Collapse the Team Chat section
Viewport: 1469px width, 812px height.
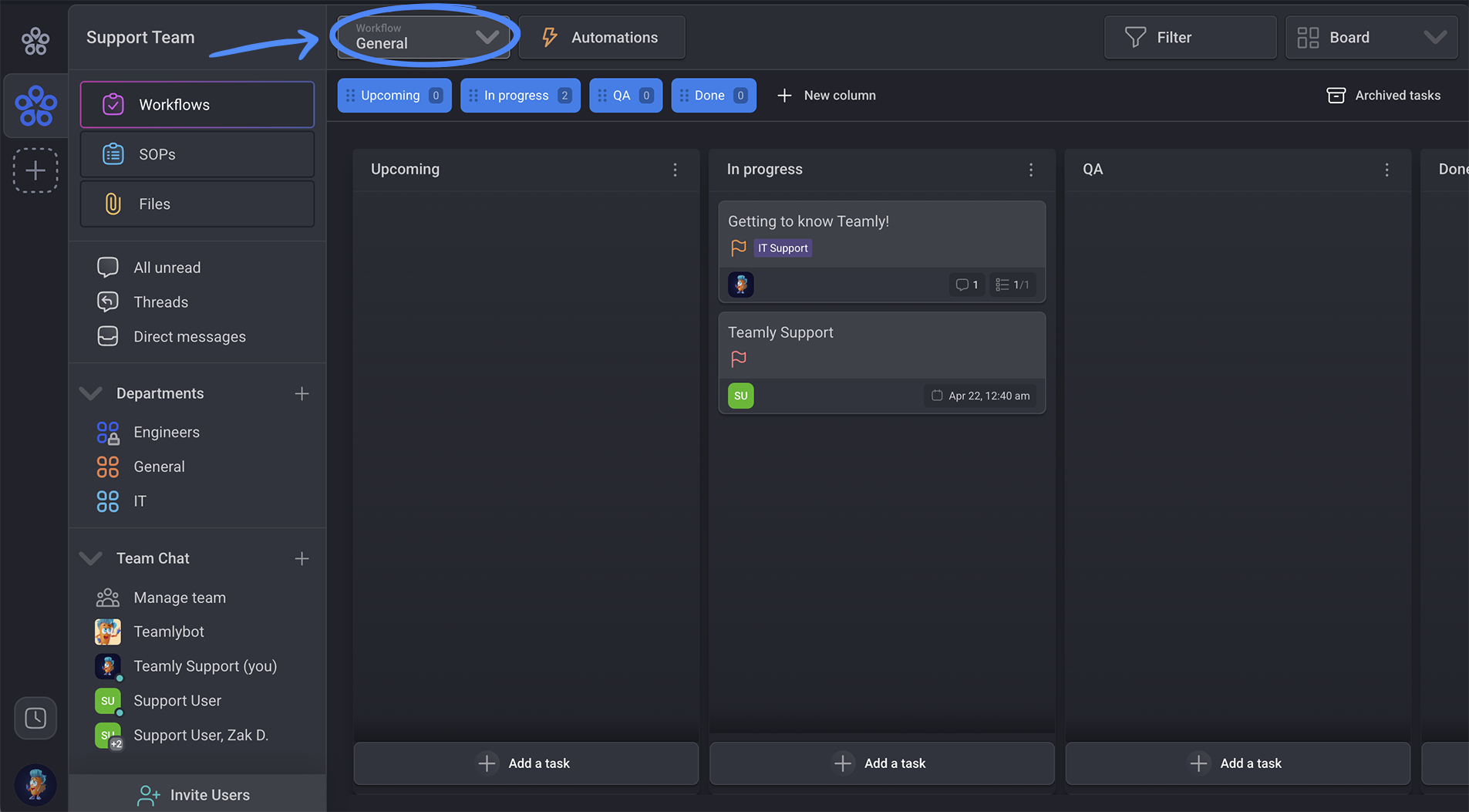point(91,558)
